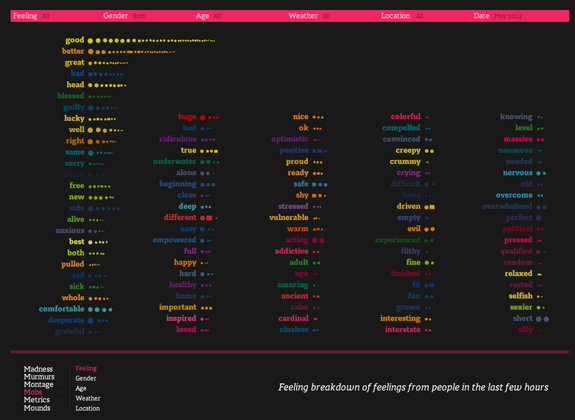Click the word 'underwater' in the list
Screen dimensions: 575x420
175,161
